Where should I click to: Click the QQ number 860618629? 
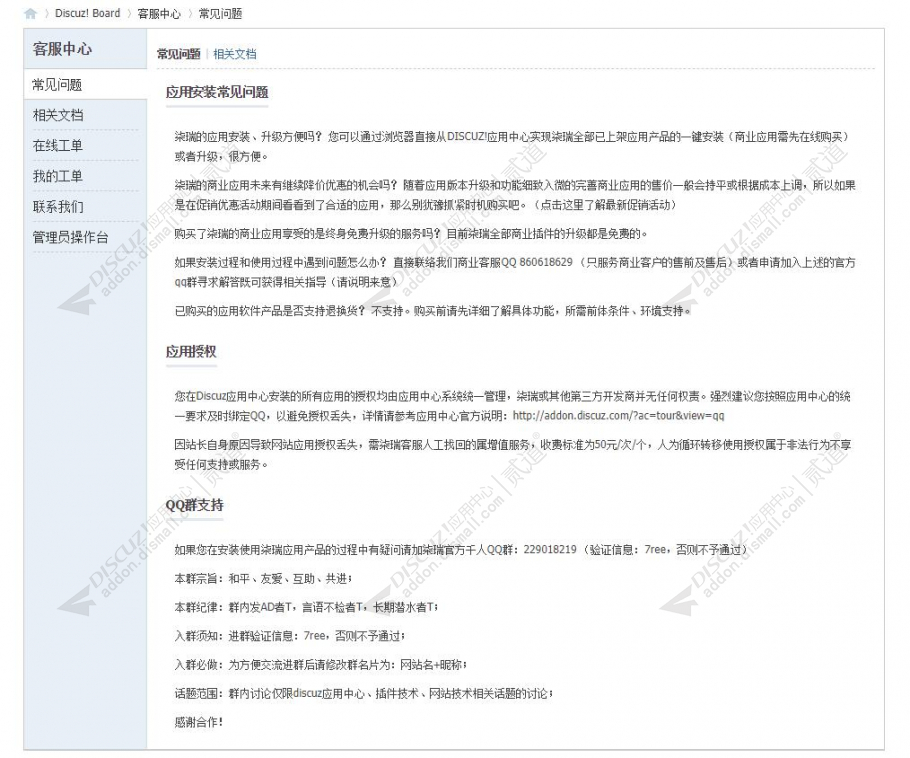coord(546,262)
